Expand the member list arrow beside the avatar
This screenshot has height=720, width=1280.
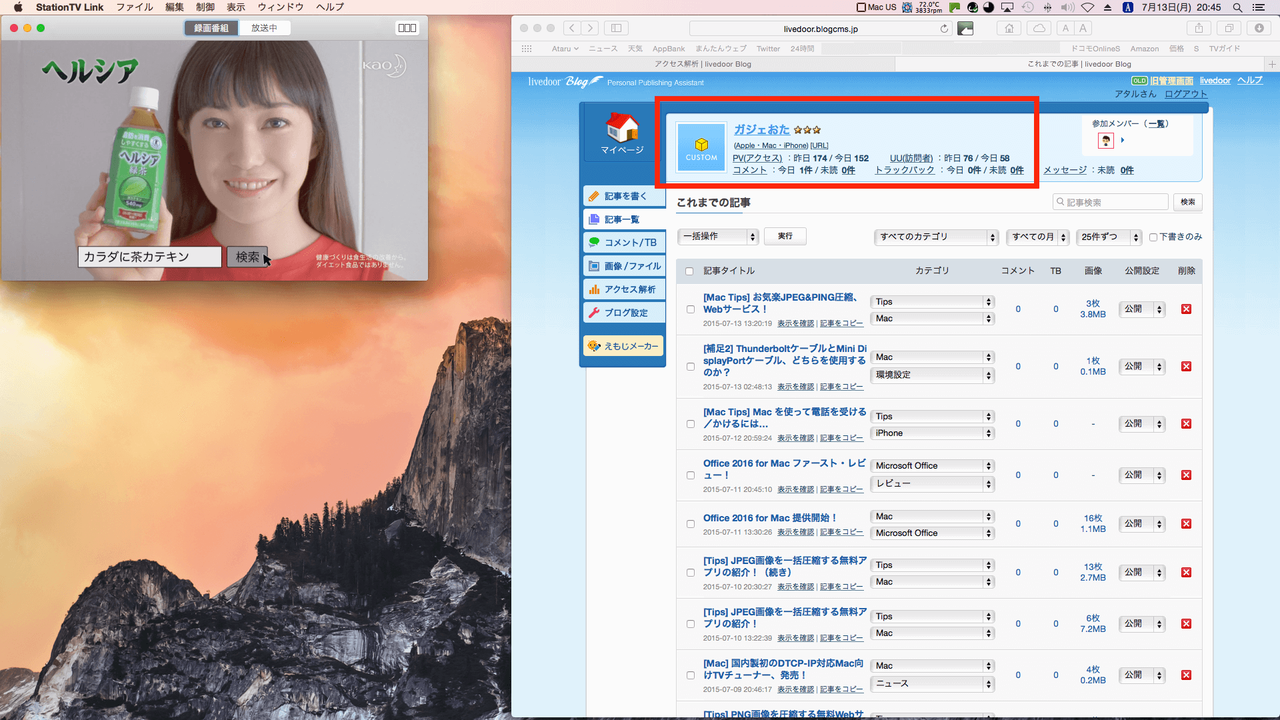1123,140
